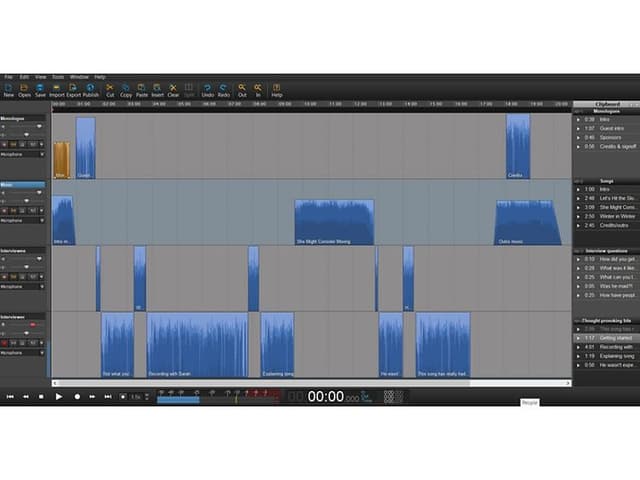Toggle the fx button on Monologue track

click(x=33, y=144)
